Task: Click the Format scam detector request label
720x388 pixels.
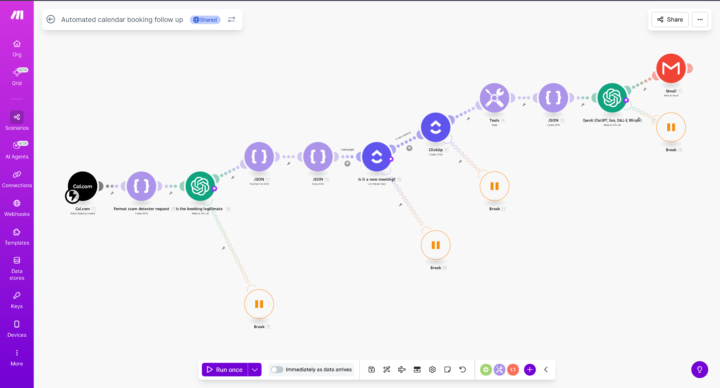Action: pos(141,209)
